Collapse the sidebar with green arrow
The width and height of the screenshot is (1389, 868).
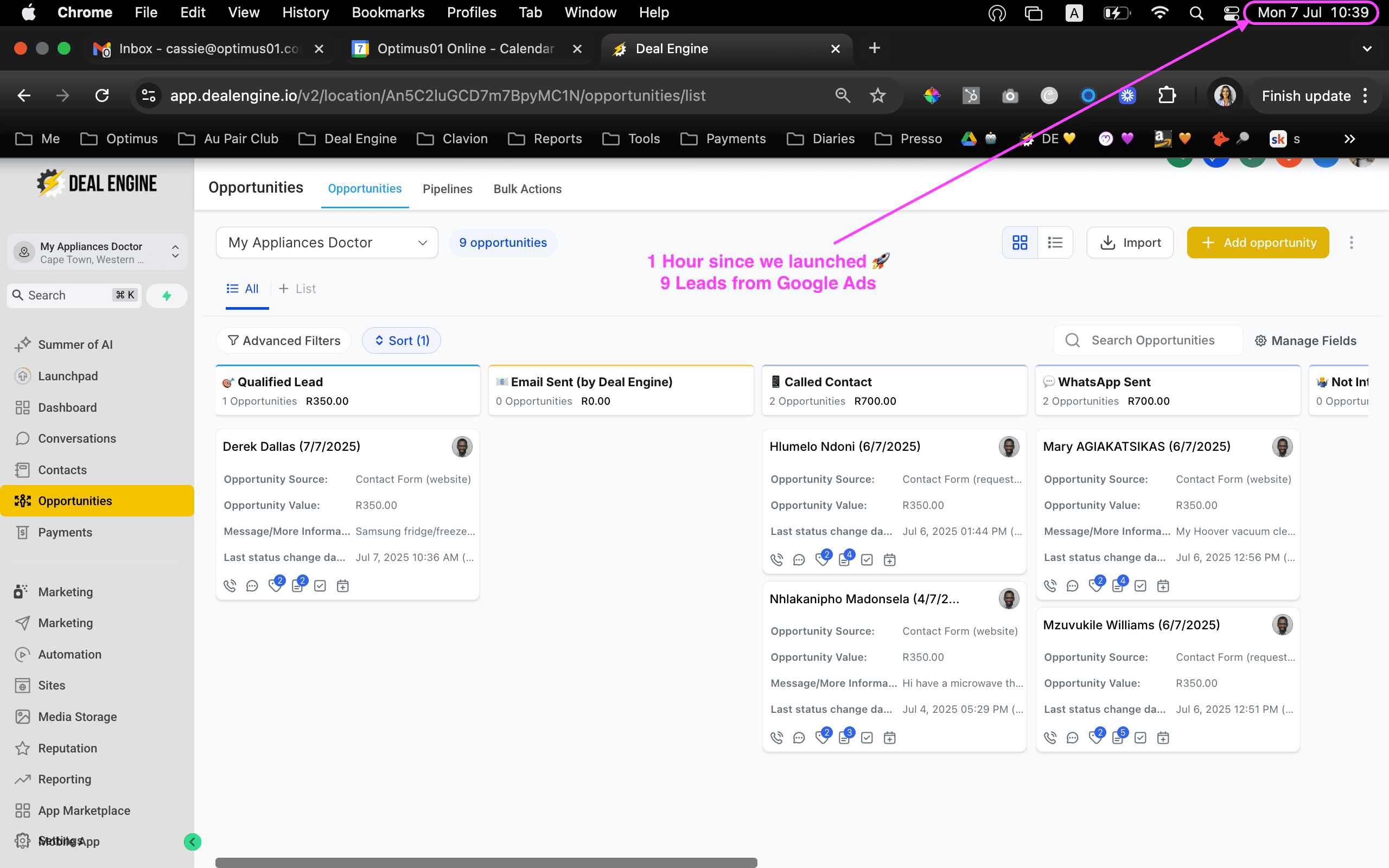click(192, 842)
